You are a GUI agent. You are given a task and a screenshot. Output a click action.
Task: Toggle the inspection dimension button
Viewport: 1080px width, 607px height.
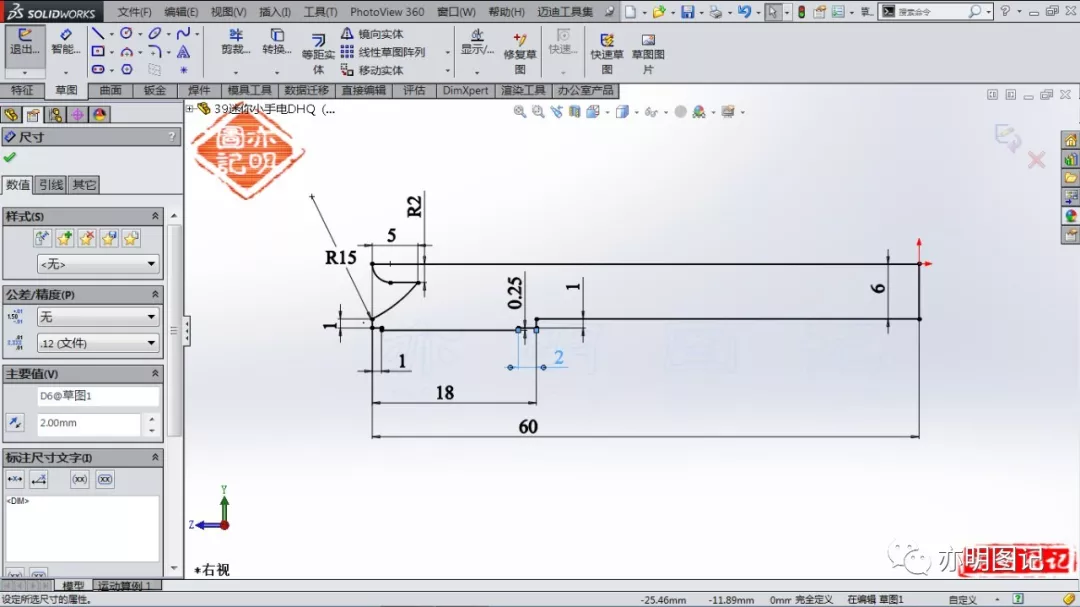point(105,480)
